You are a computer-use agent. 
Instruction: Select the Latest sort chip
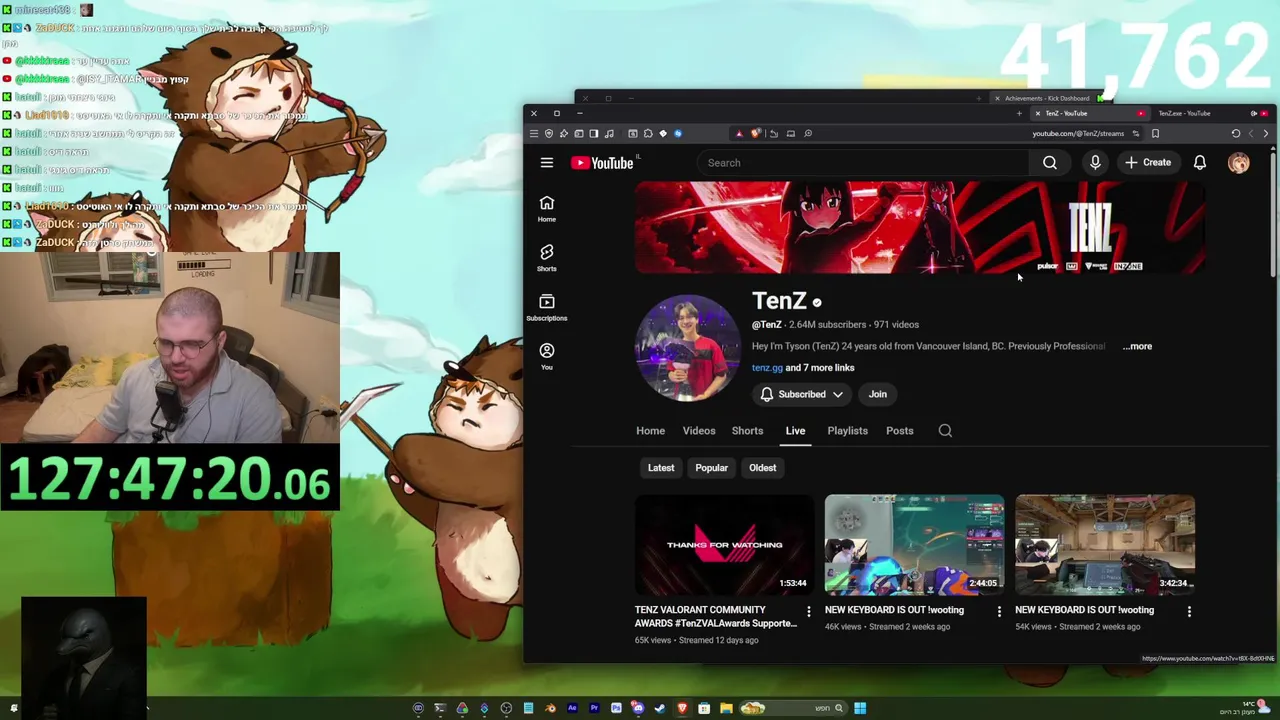661,467
